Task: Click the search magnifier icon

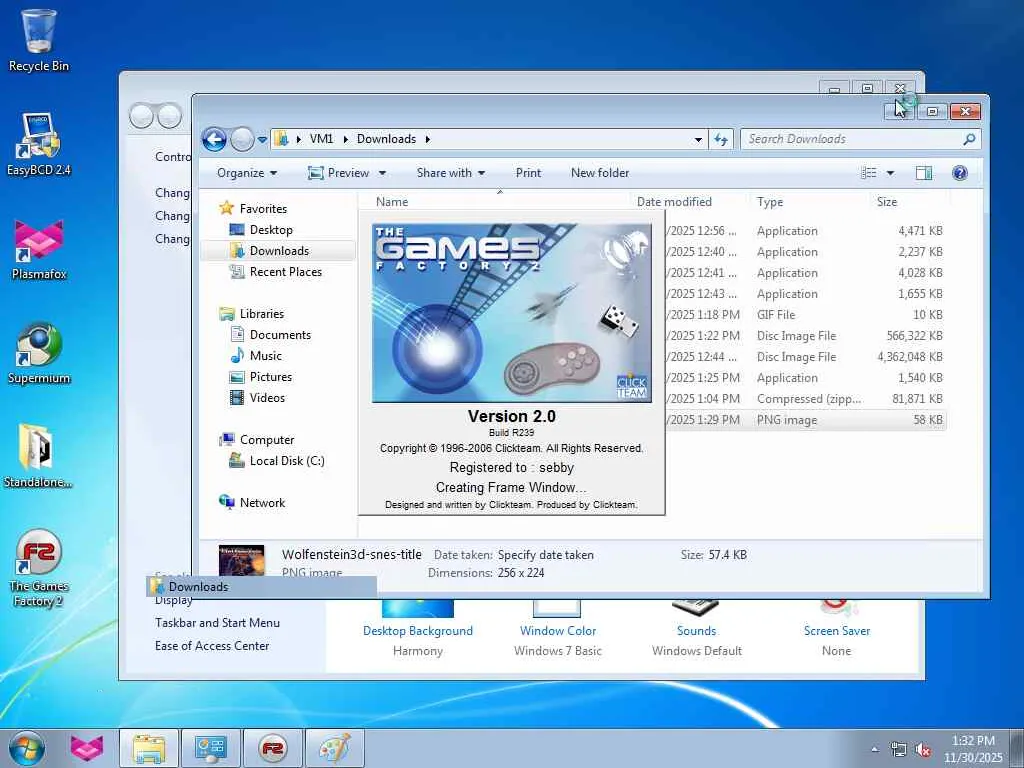Action: 969,139
